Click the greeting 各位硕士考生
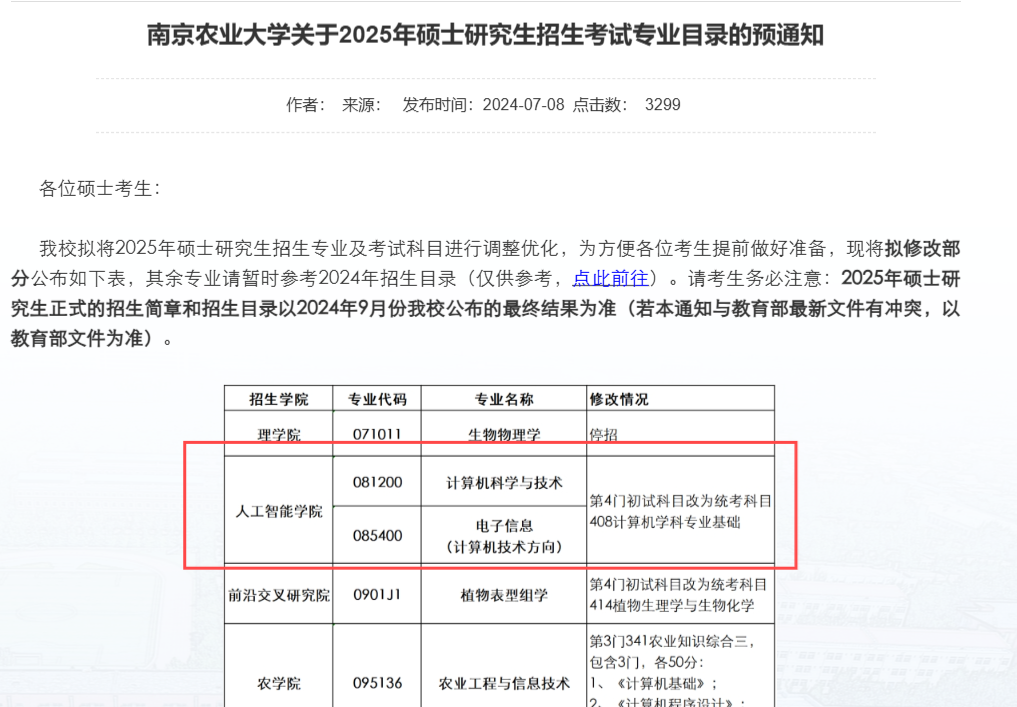 (99, 189)
